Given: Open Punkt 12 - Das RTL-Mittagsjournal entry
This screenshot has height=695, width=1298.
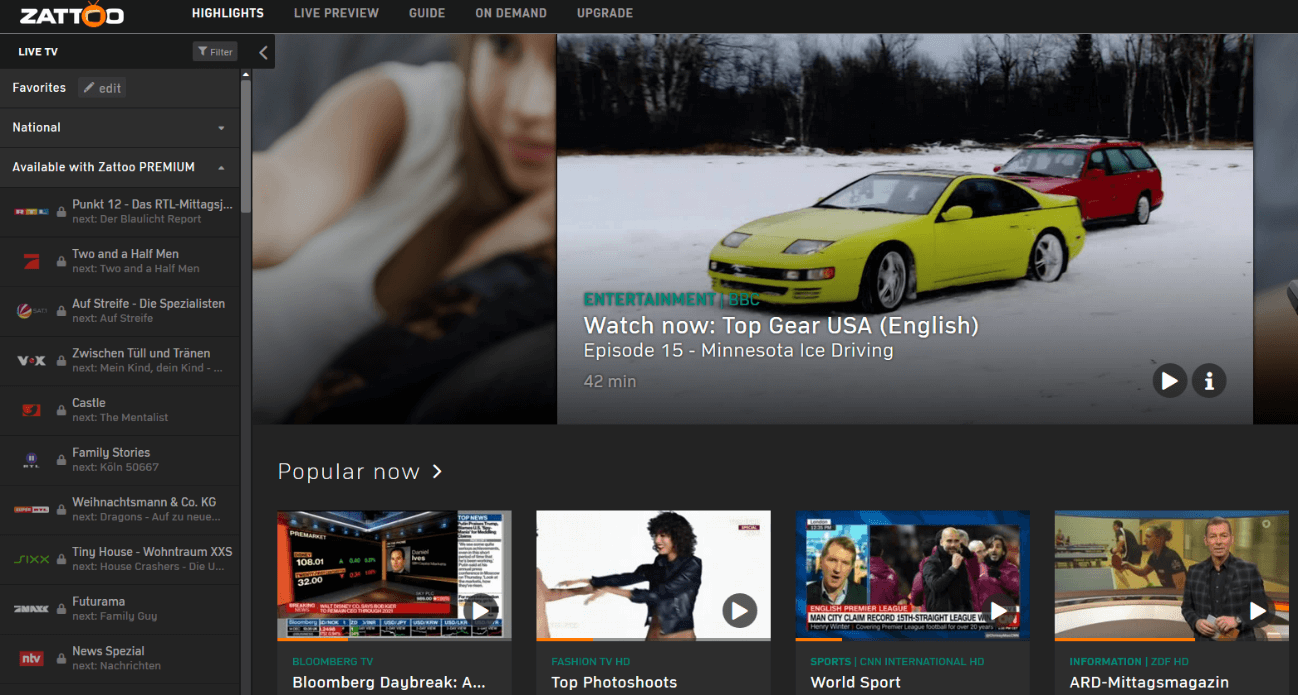Looking at the screenshot, I should coord(120,212).
